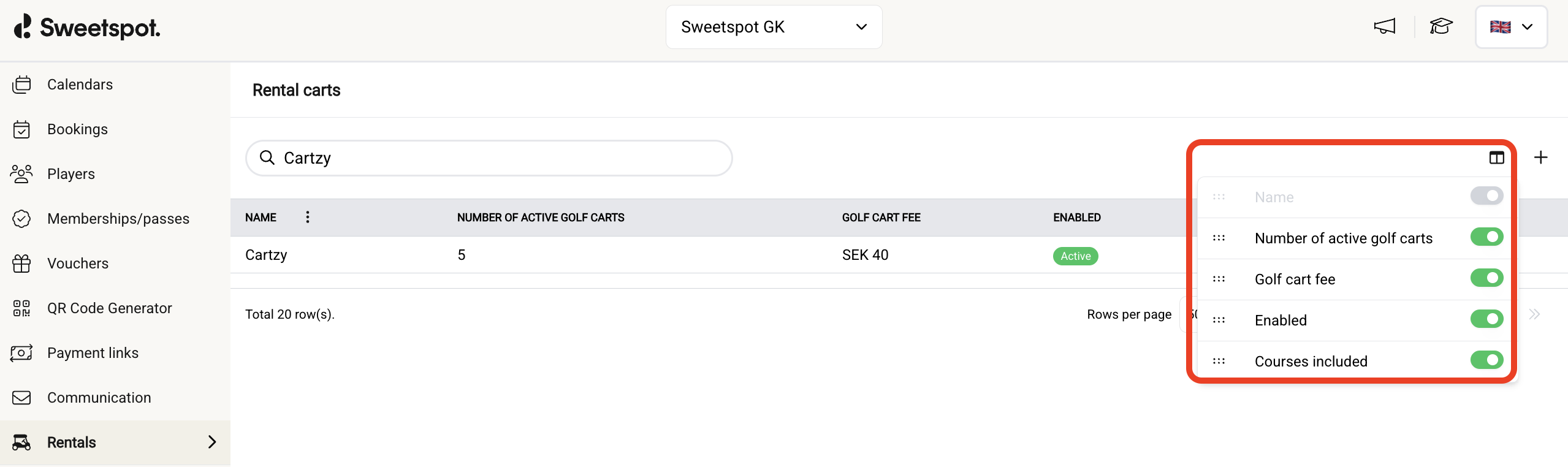This screenshot has width=1568, height=467.
Task: Select the Vouchers sidebar icon
Action: (21, 263)
